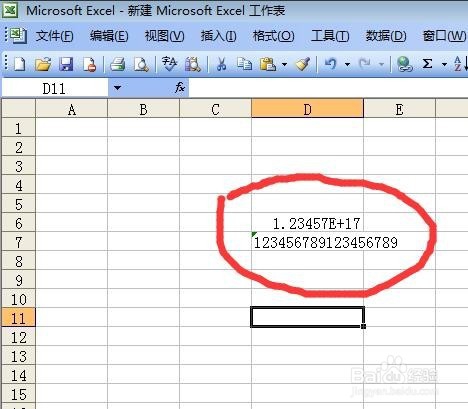Select cell showing 1.23457E+17
This screenshot has height=409, width=468.
coord(307,223)
